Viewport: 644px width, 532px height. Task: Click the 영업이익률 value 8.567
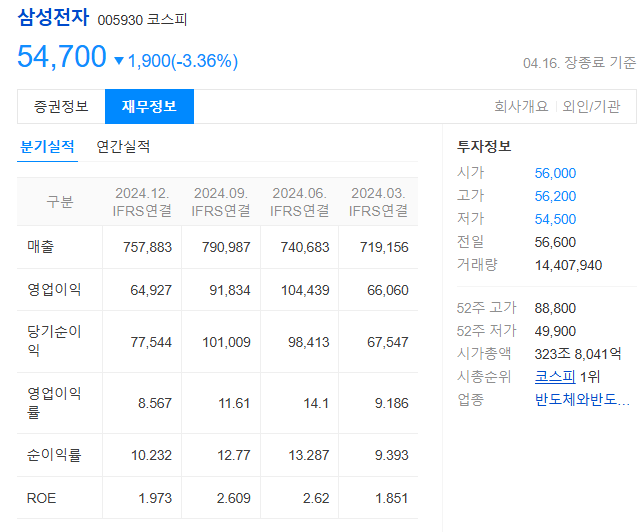[155, 403]
